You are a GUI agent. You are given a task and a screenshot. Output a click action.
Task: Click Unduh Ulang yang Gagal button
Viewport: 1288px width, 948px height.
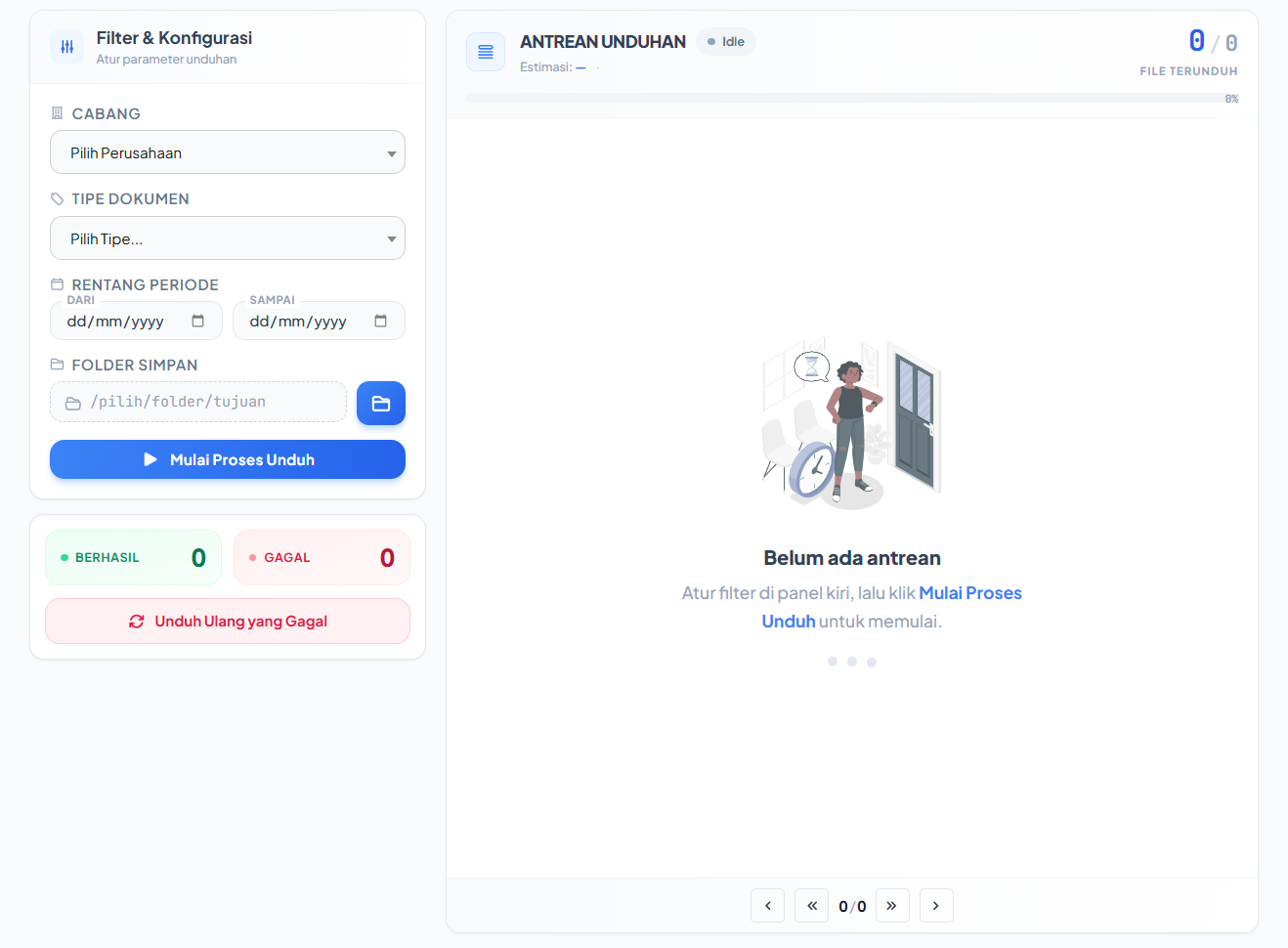228,622
